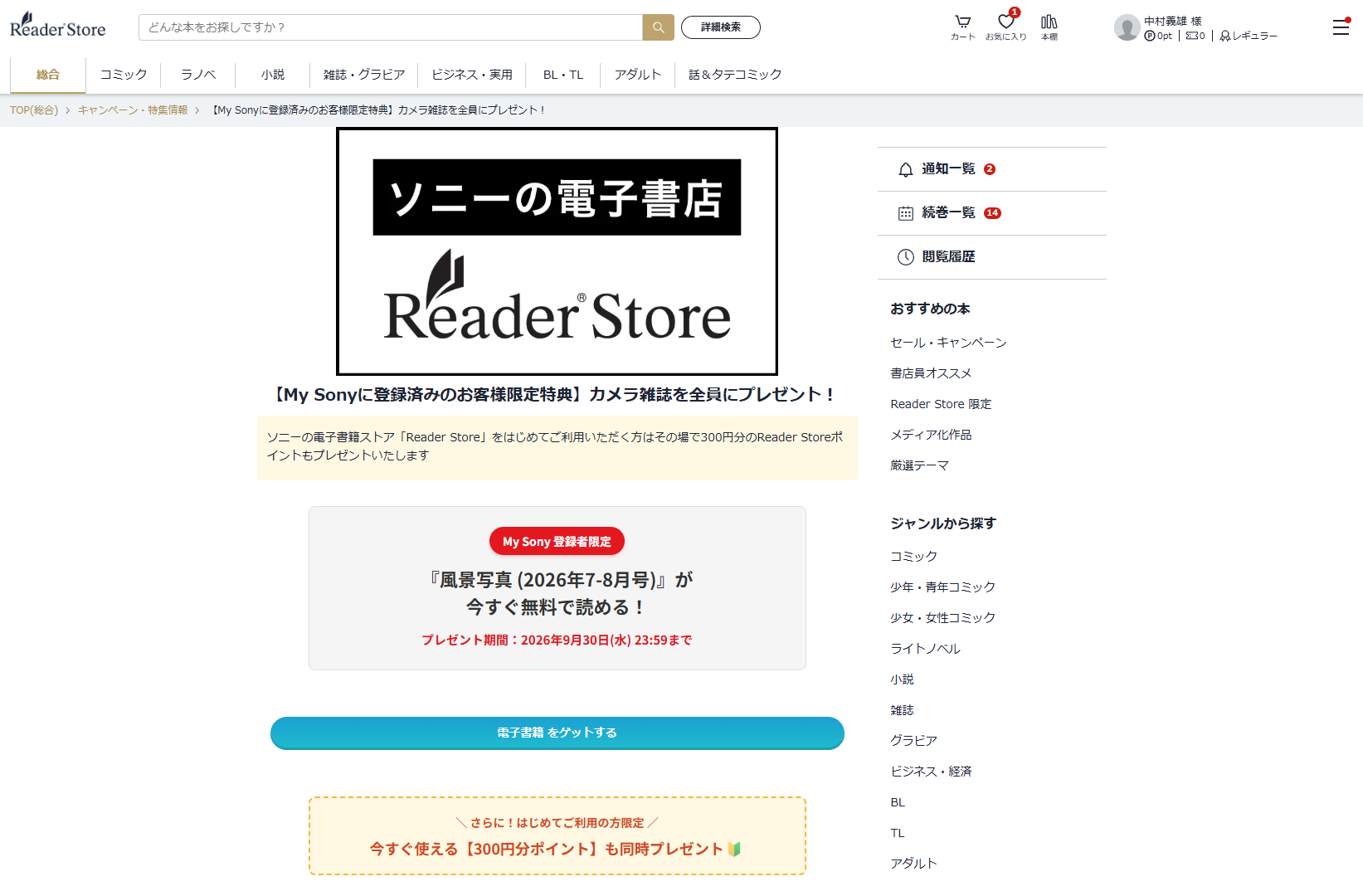Click TOP(総合) breadcrumb link
This screenshot has width=1363, height=896.
pos(34,110)
